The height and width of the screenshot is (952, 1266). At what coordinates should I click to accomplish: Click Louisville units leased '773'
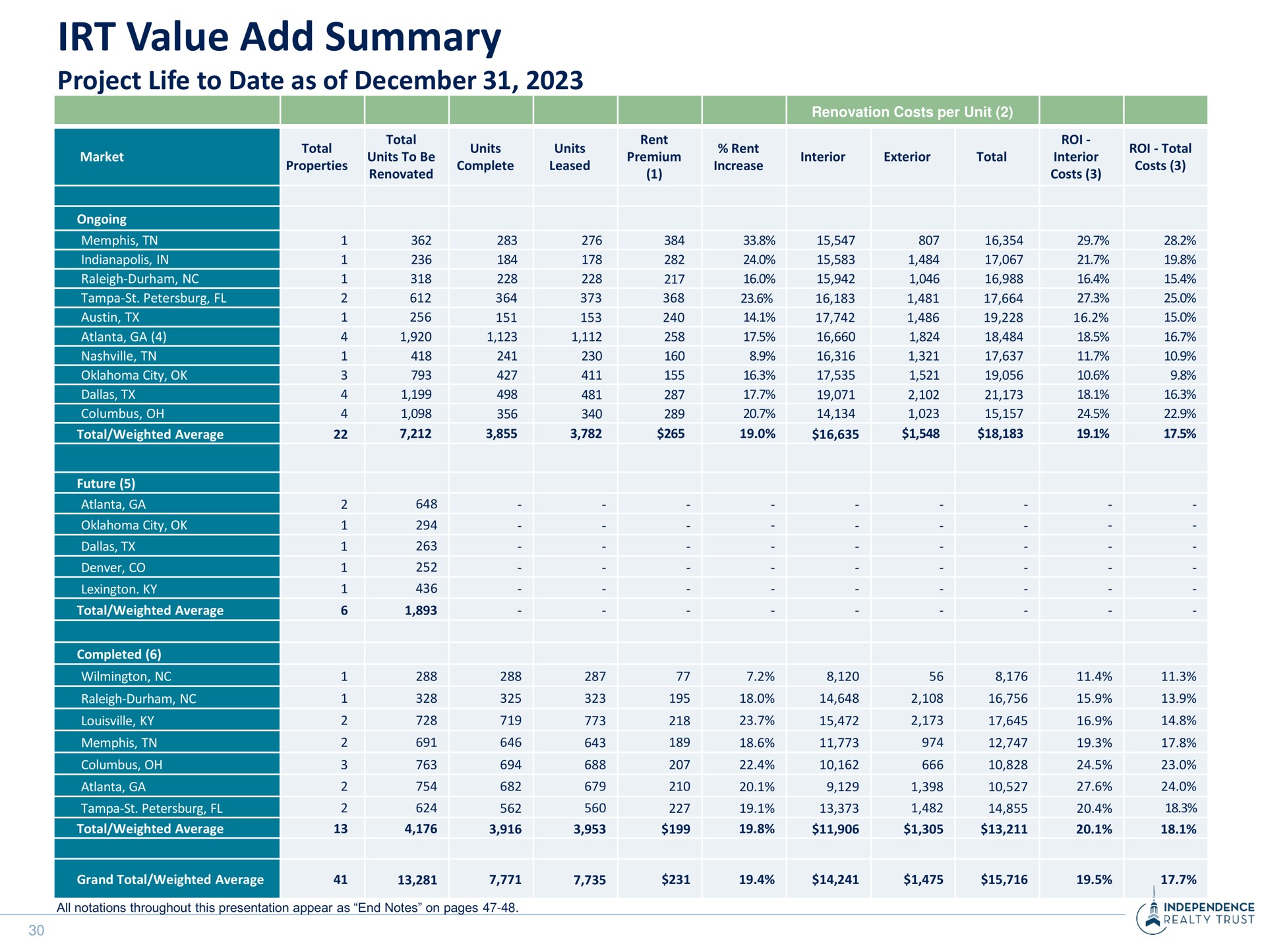[x=595, y=721]
